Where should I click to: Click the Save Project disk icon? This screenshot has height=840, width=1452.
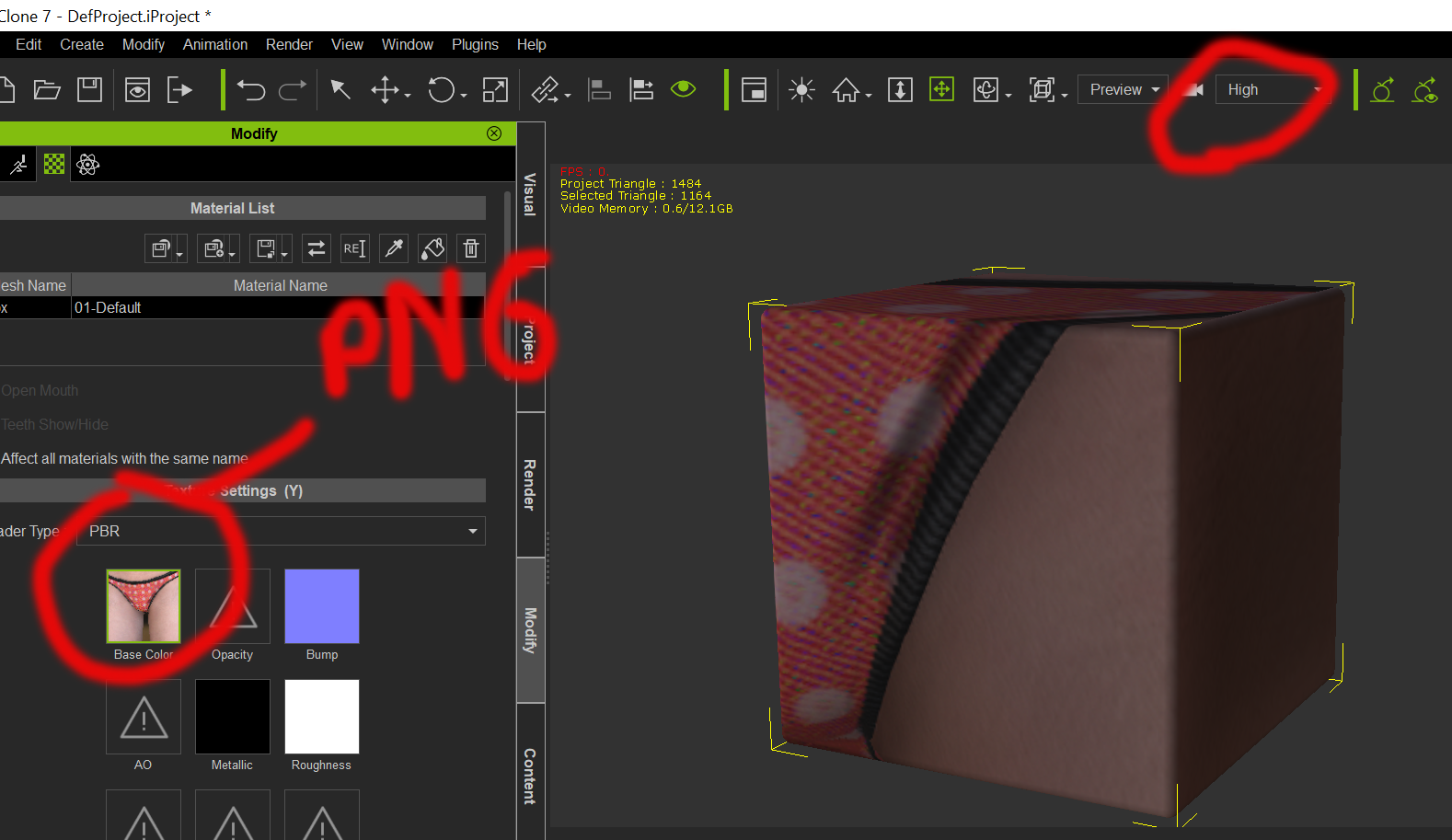tap(89, 89)
